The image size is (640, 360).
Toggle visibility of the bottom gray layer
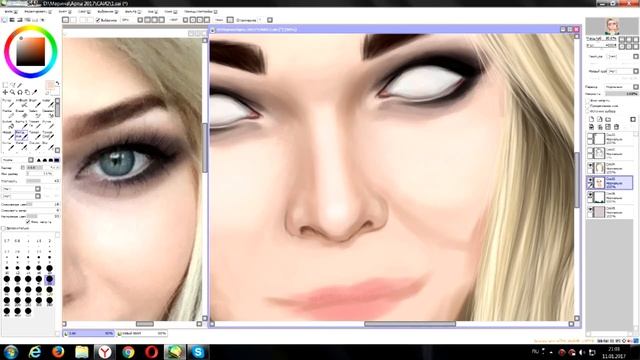[590, 209]
